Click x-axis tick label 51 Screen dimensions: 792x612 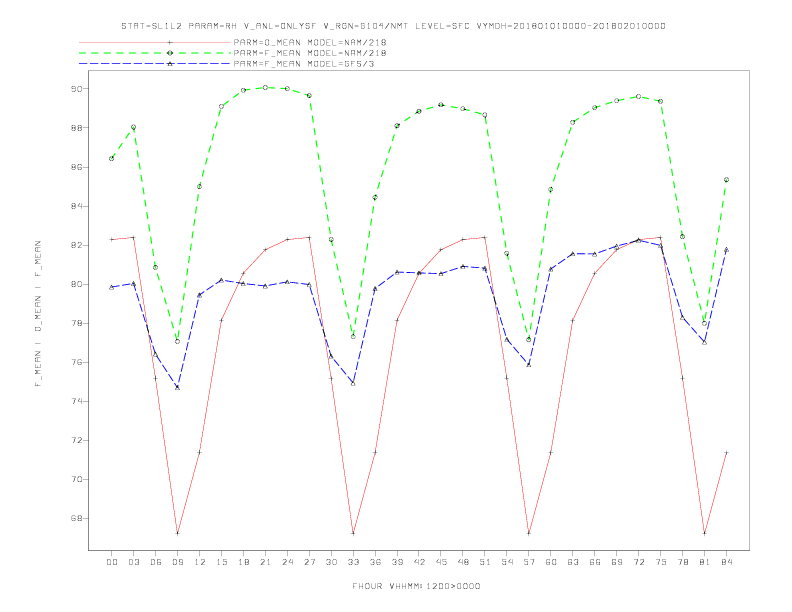(485, 562)
